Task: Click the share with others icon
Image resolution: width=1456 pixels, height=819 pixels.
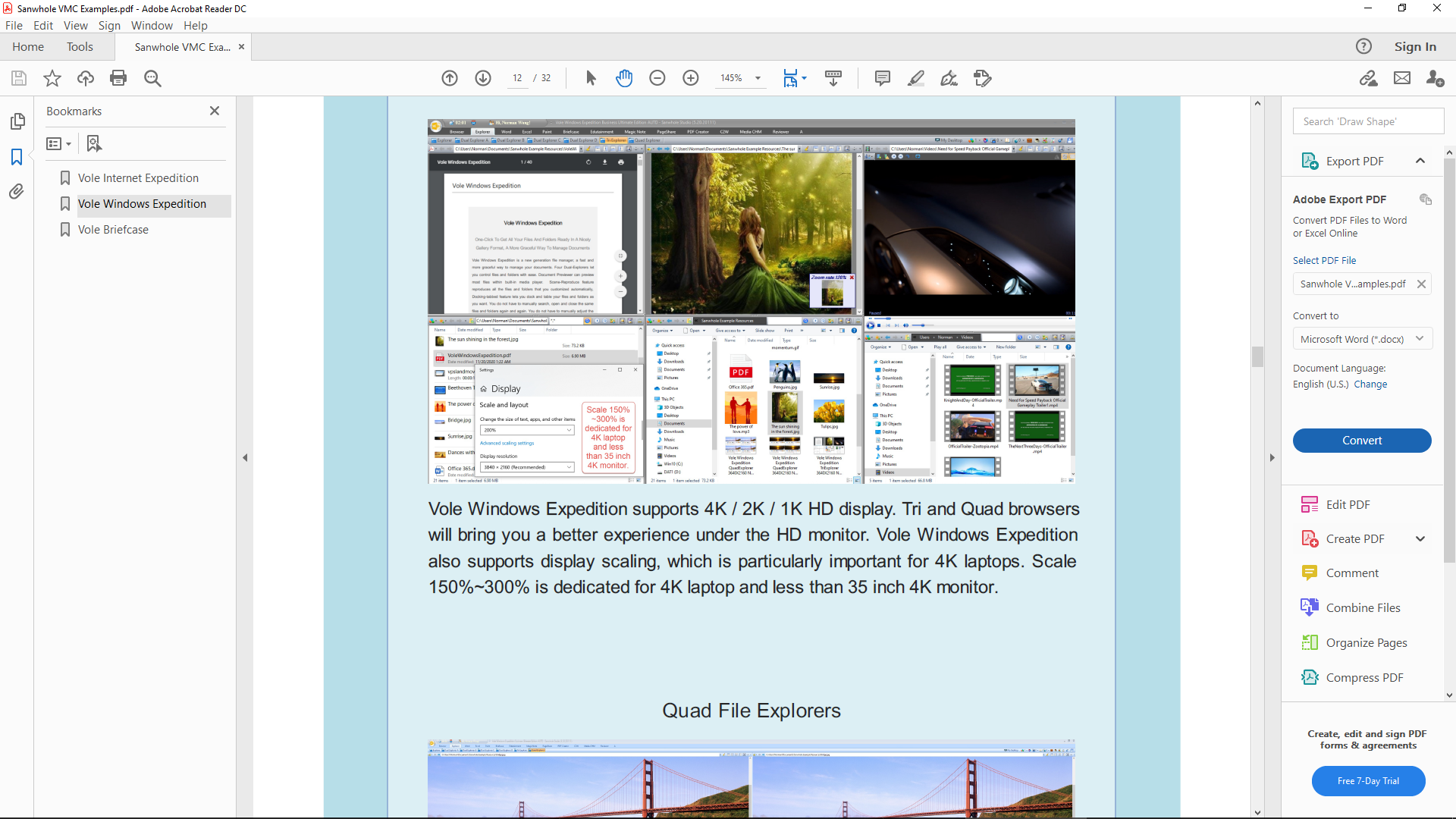Action: 1435,78
